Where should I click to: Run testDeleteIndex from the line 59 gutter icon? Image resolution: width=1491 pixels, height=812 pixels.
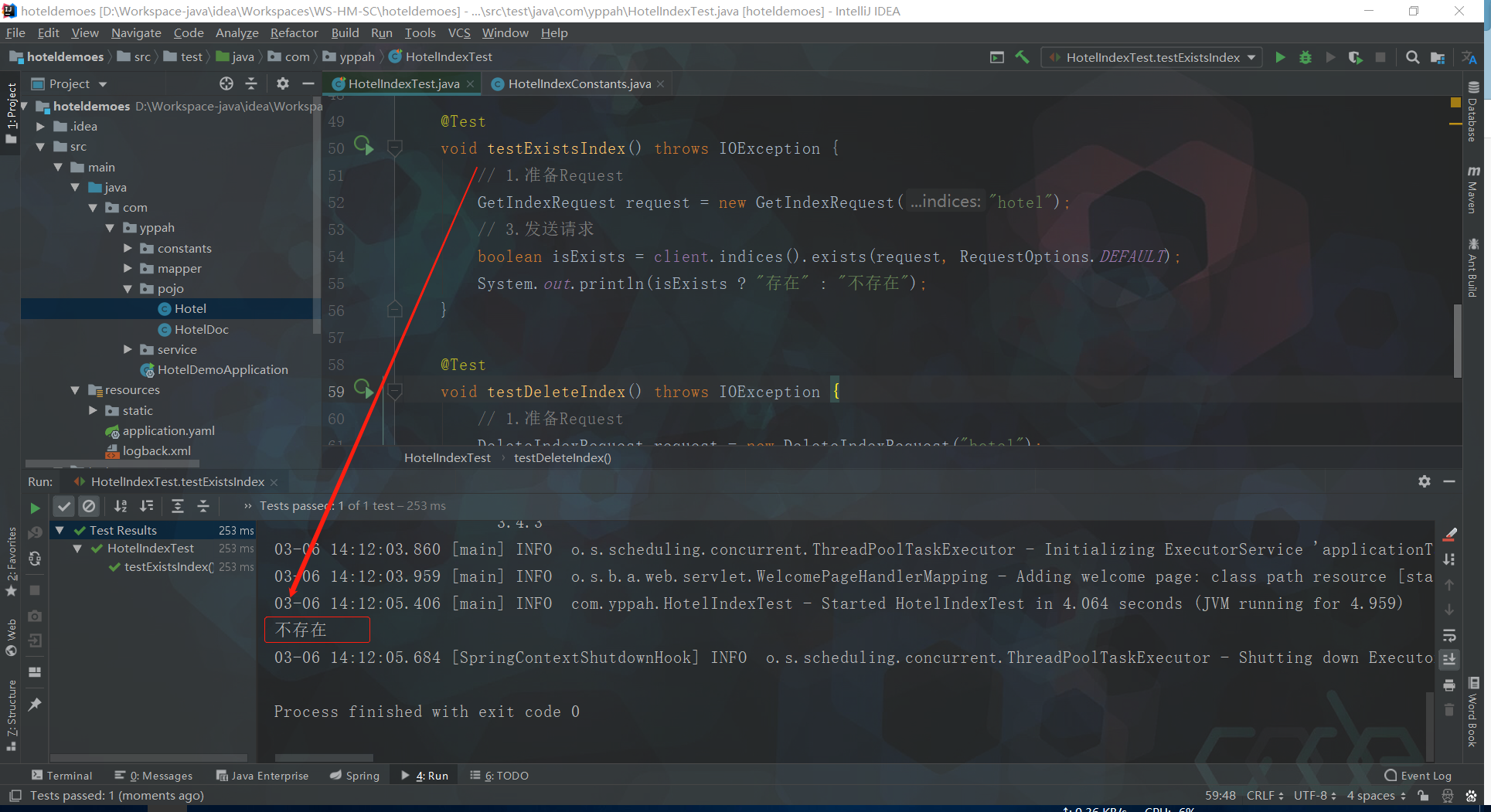[x=363, y=389]
